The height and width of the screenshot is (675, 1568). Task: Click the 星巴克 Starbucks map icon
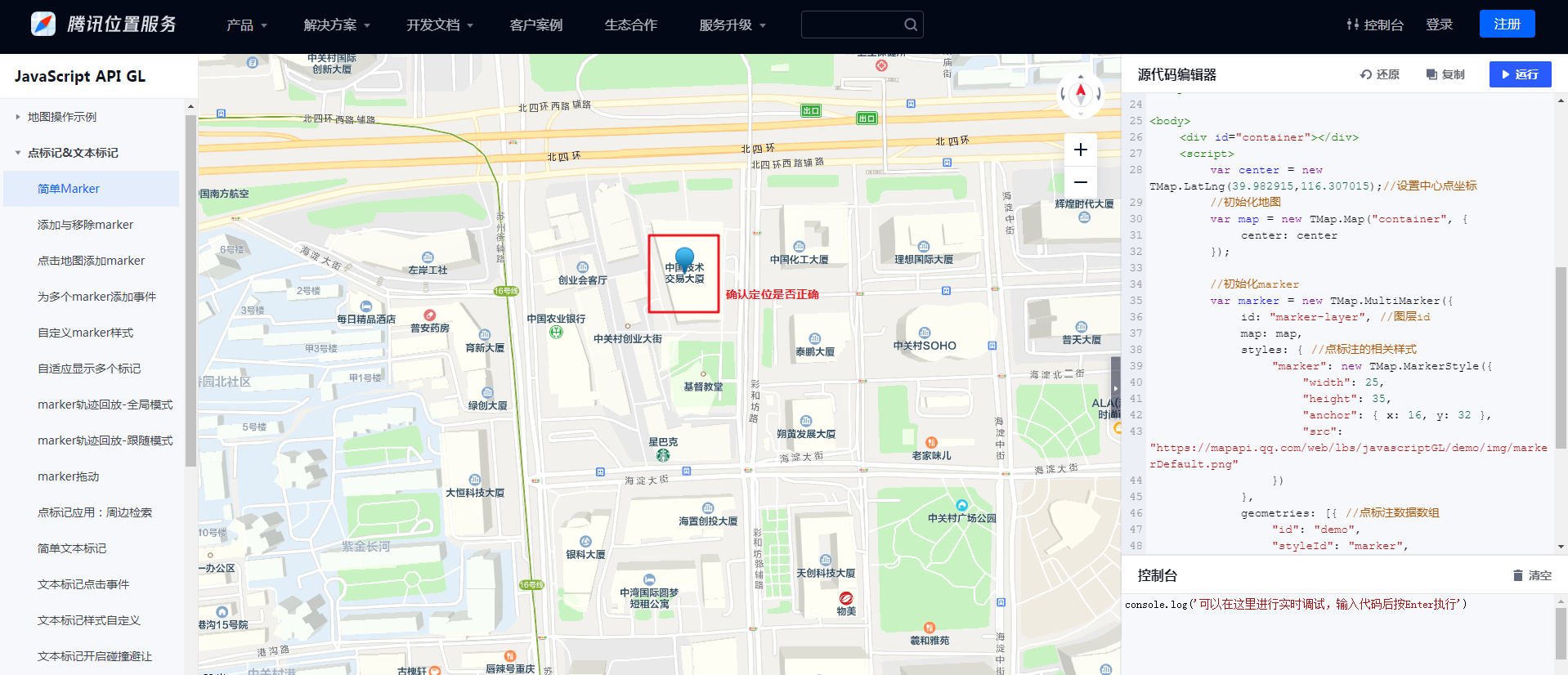tap(663, 455)
